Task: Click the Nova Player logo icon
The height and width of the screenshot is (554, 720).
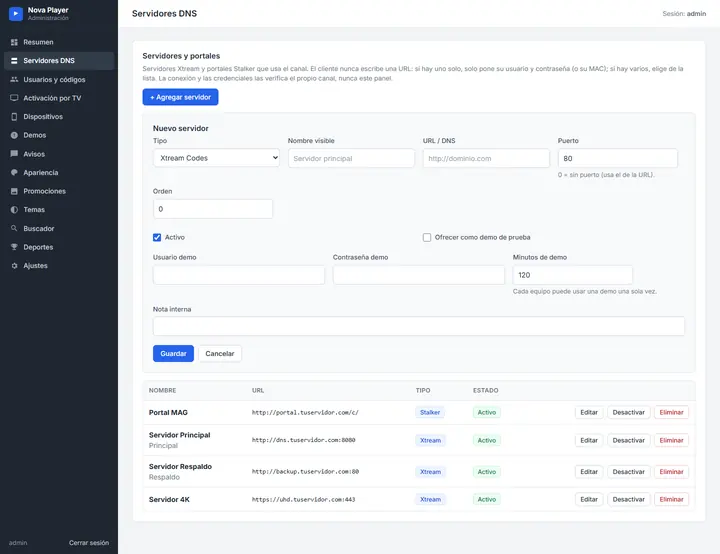Action: (x=16, y=14)
